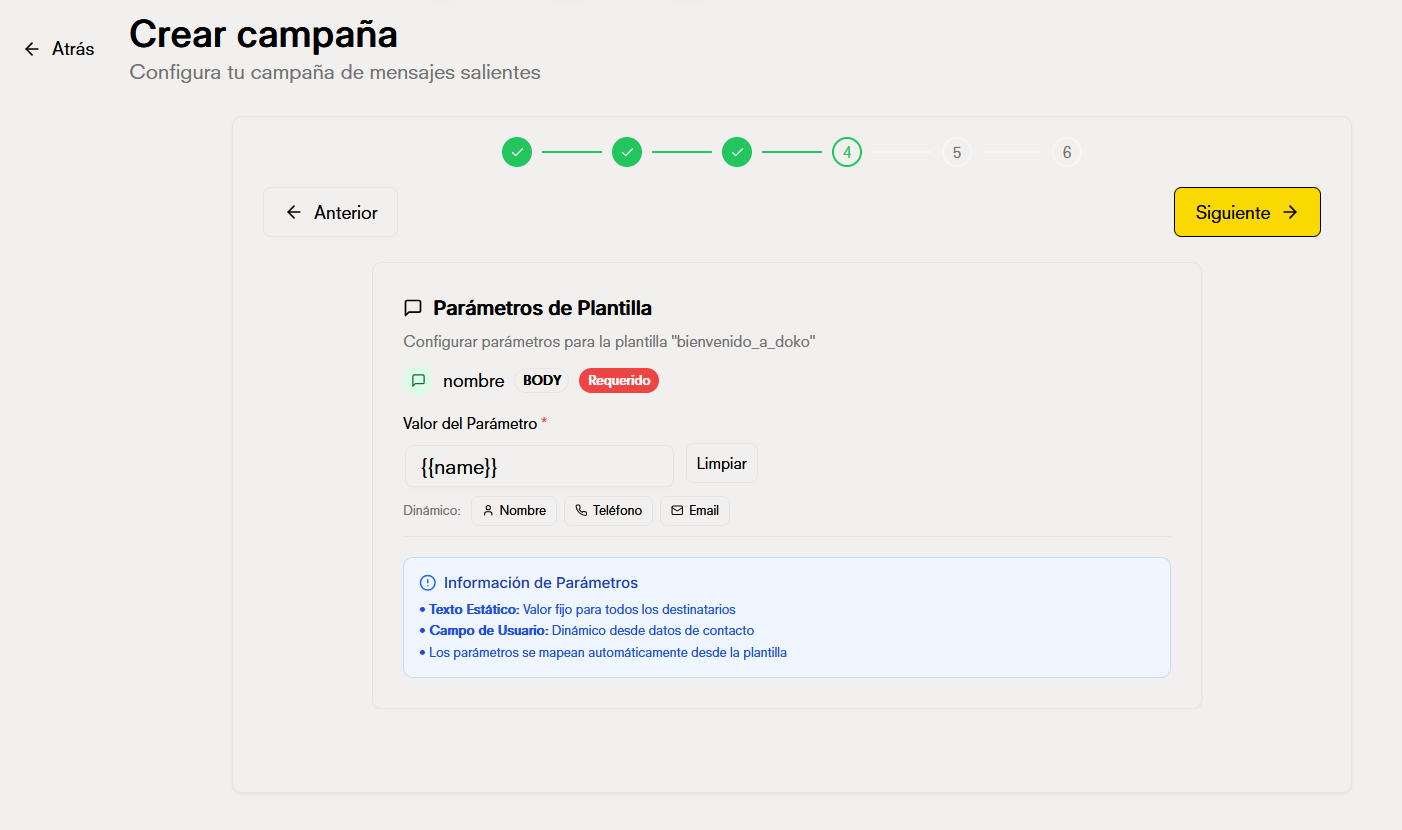Click the person icon inside the Nombre chip

(486, 510)
